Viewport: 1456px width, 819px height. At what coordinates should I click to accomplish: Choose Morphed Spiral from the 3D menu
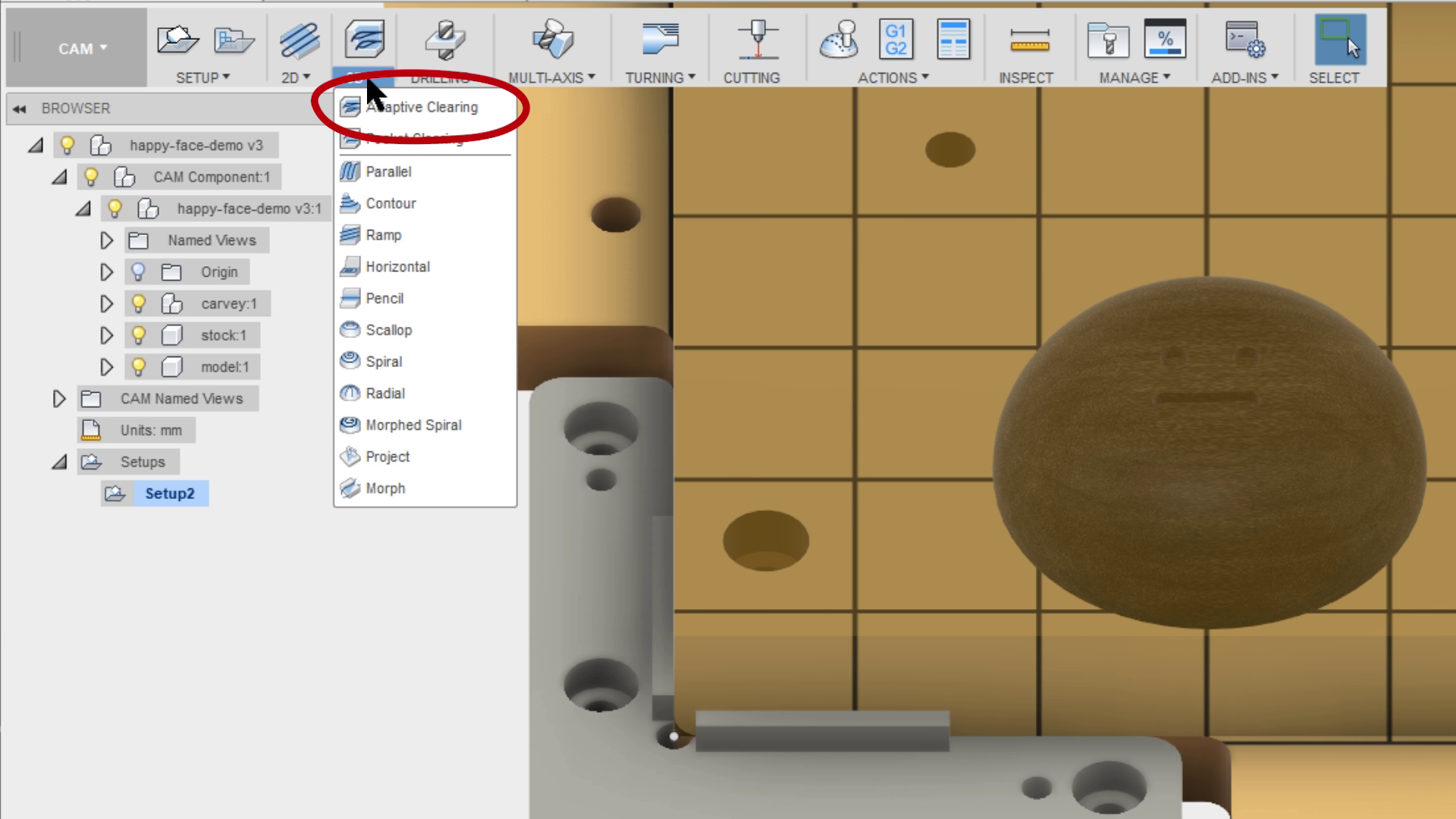click(413, 425)
